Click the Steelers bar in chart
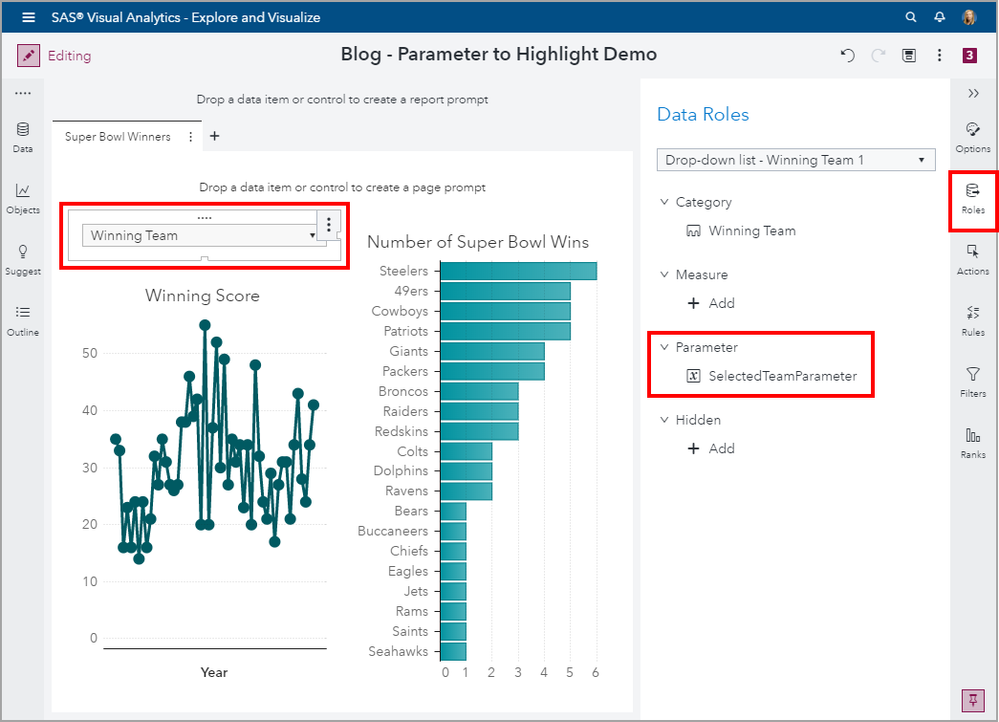999x722 pixels. point(518,271)
